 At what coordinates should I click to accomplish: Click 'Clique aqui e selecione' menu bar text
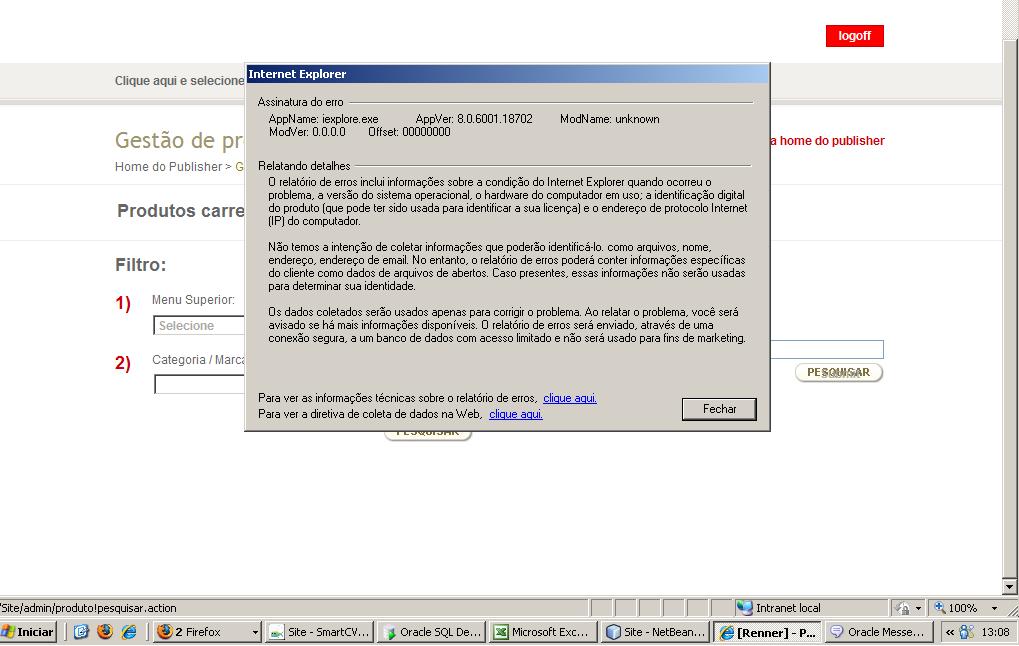179,81
